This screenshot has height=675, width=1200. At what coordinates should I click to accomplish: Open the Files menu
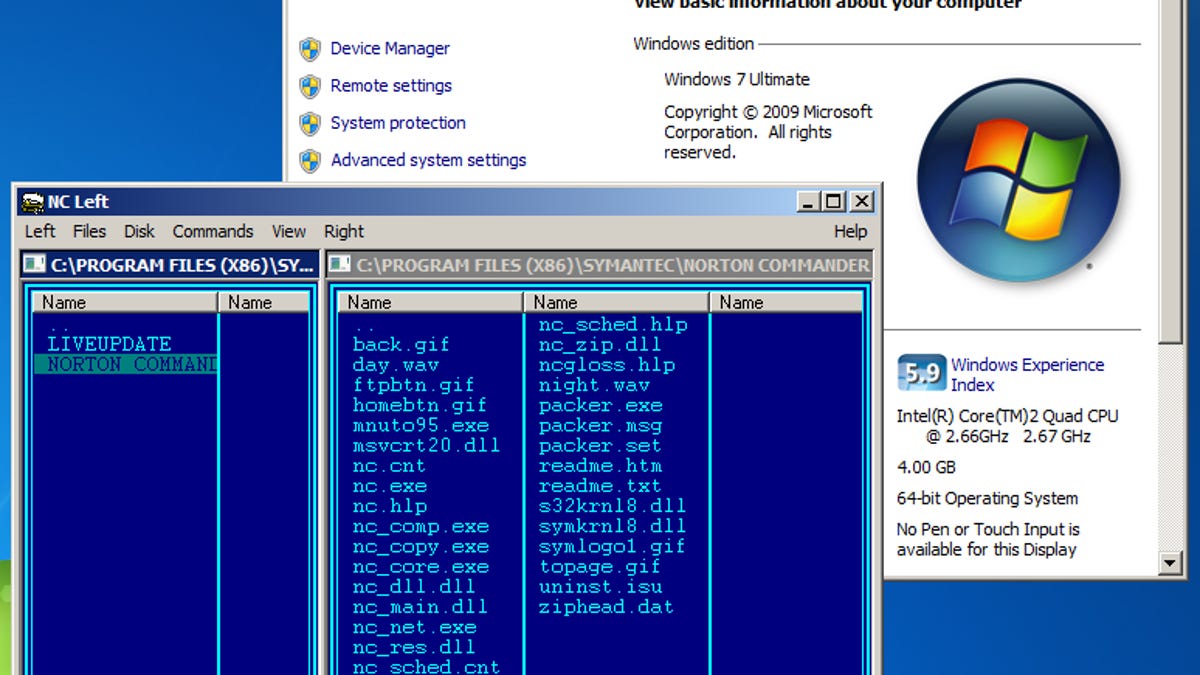89,231
